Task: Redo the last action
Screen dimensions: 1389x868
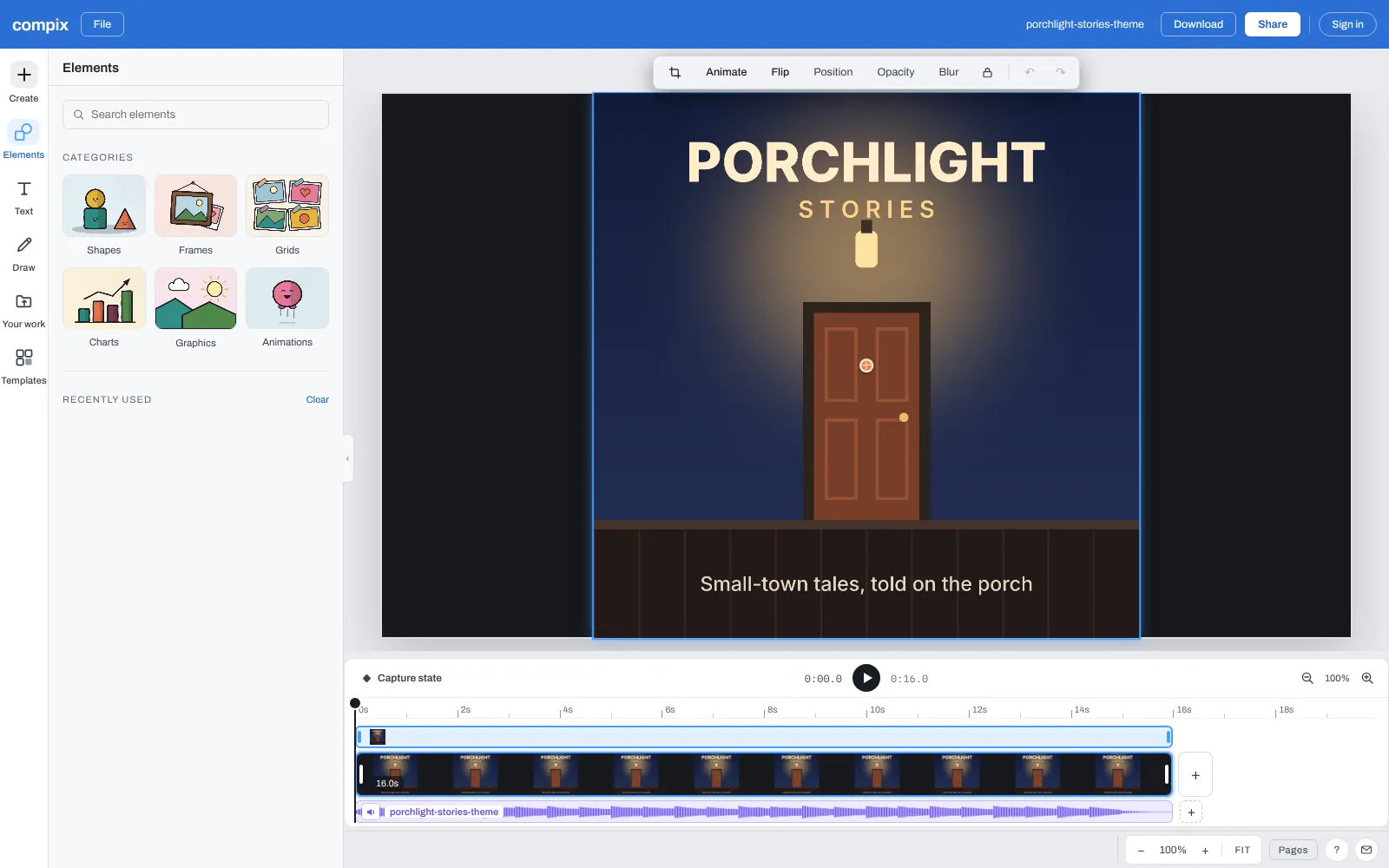Action: coord(1060,72)
